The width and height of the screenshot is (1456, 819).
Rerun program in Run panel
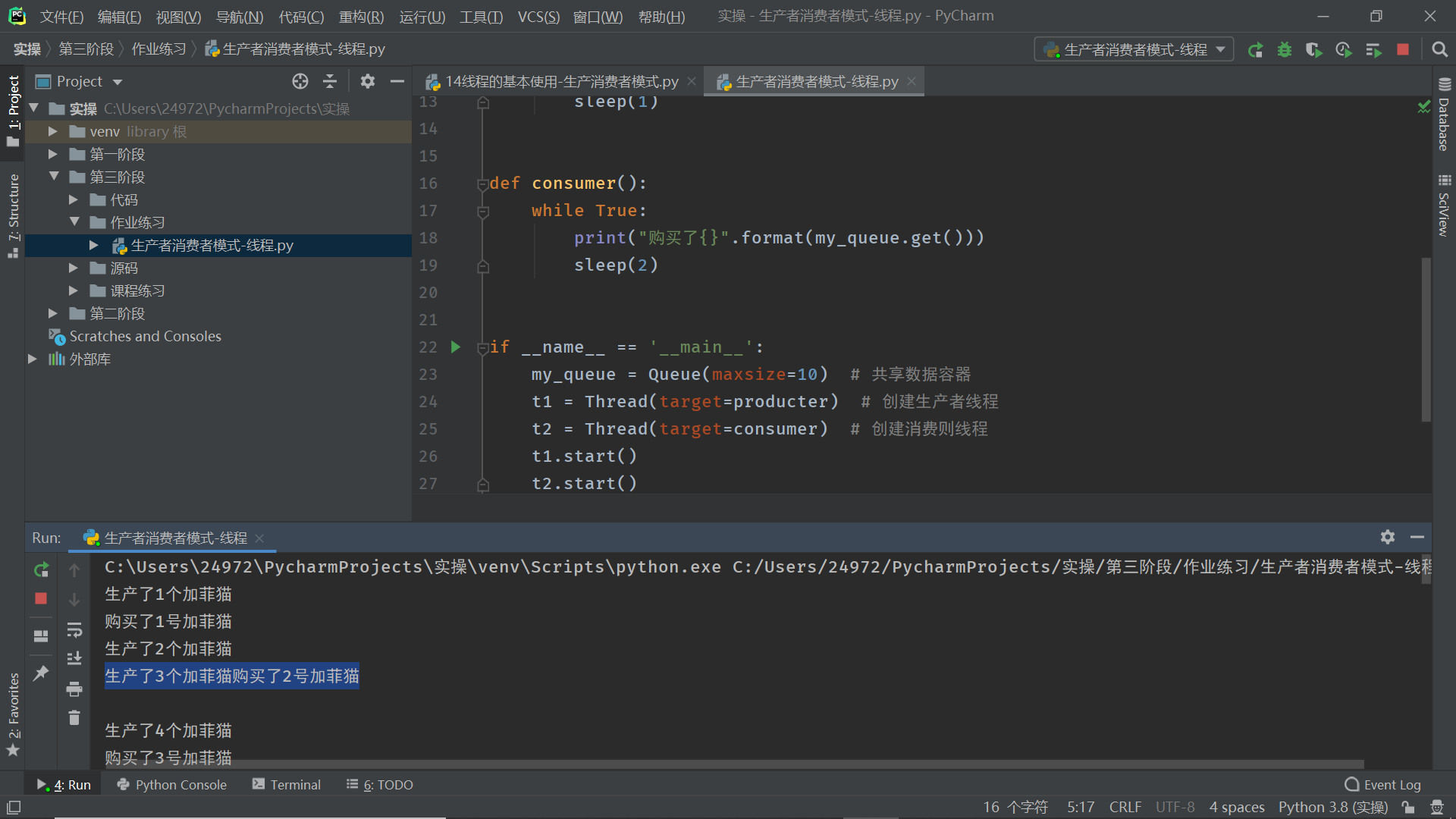click(x=42, y=569)
